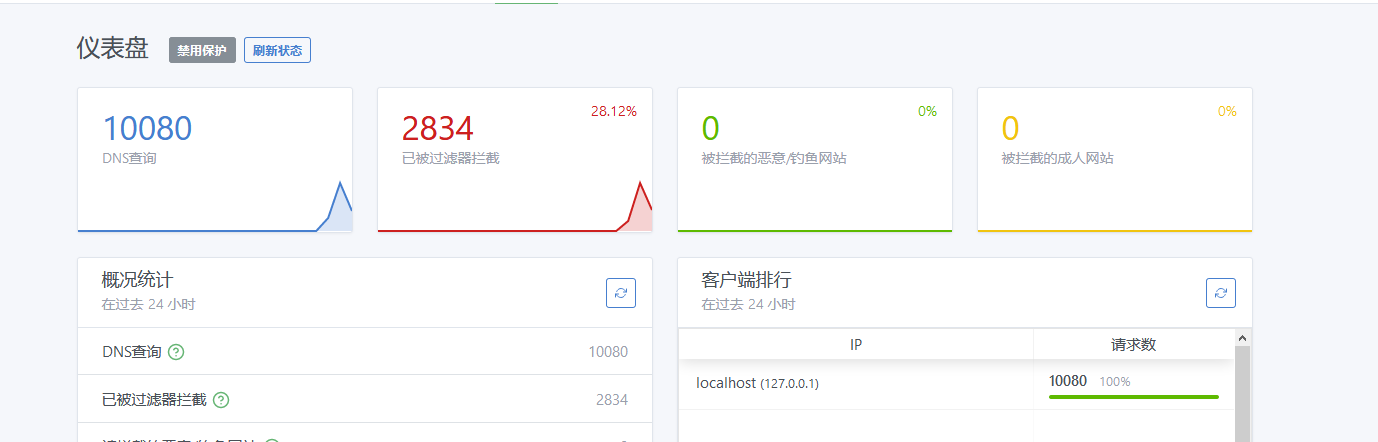1378x442 pixels.
Task: Click the 2834 value in statistics table
Action: (x=612, y=400)
